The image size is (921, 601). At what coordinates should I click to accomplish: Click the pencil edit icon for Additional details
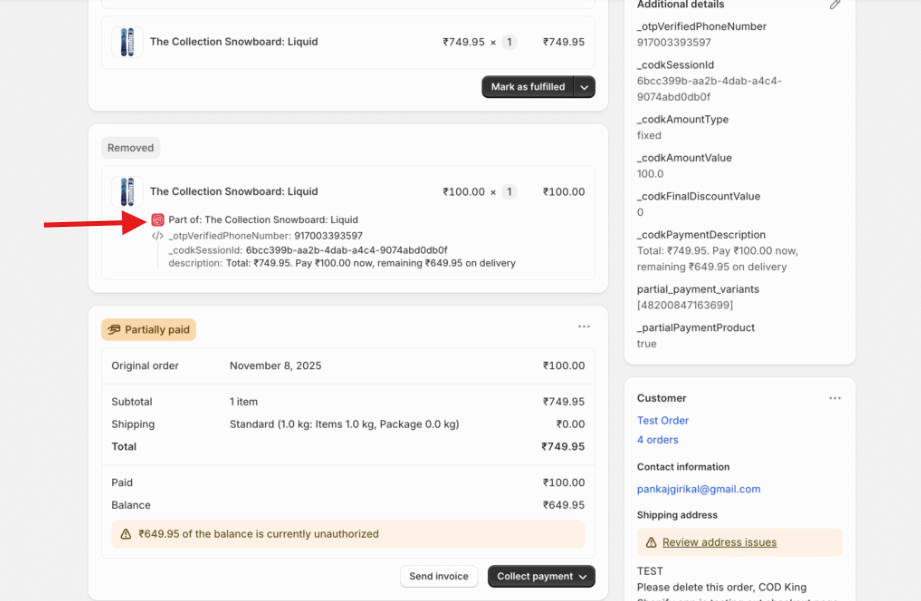tap(835, 5)
